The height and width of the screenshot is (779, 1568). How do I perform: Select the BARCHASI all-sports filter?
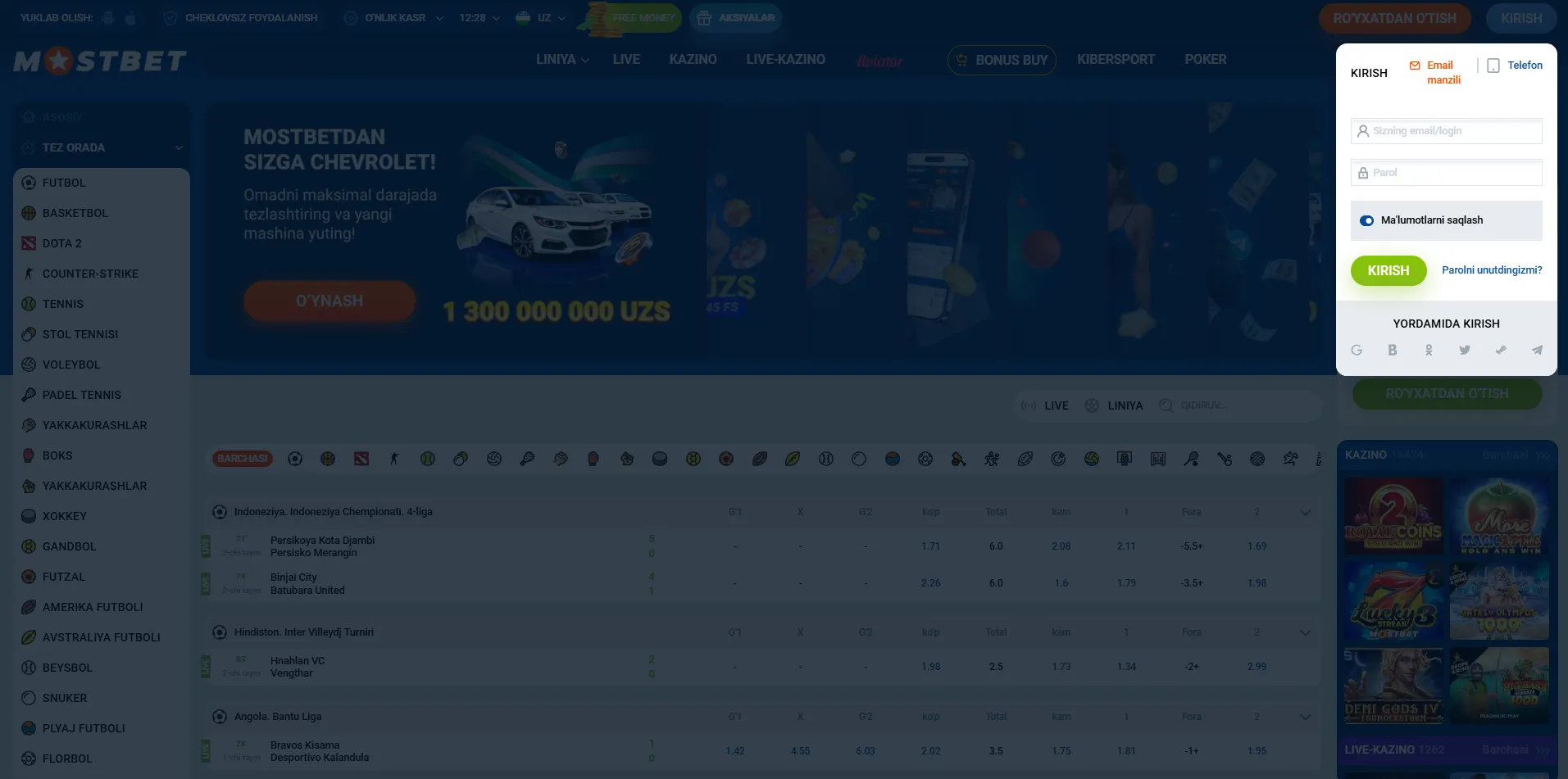(243, 459)
